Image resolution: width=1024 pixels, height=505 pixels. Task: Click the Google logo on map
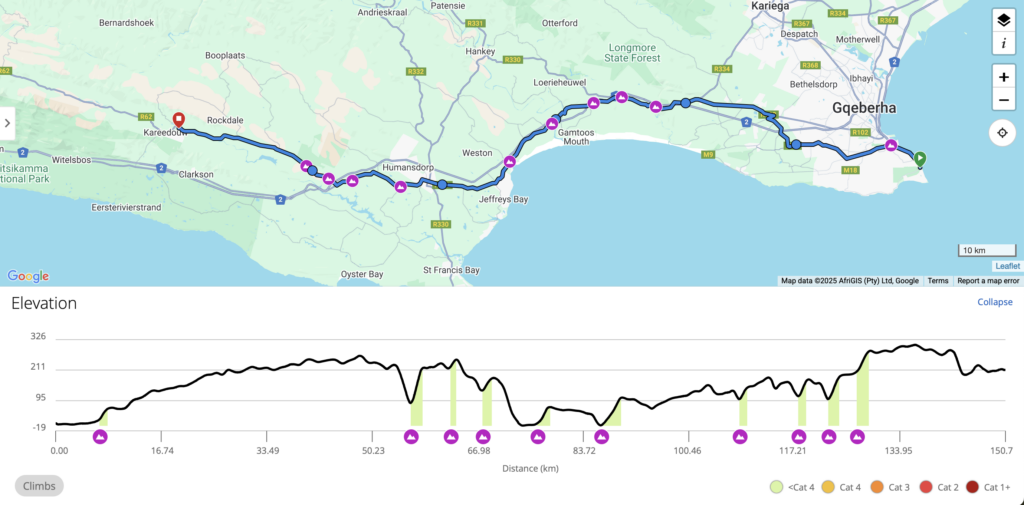click(x=28, y=276)
